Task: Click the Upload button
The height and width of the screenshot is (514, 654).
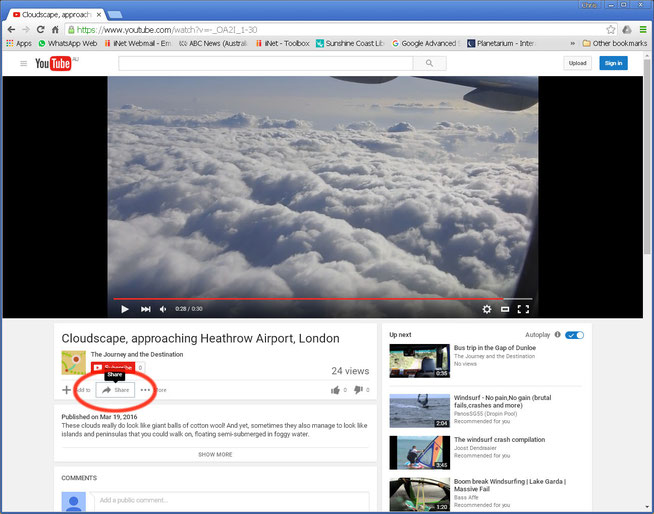Action: 577,63
